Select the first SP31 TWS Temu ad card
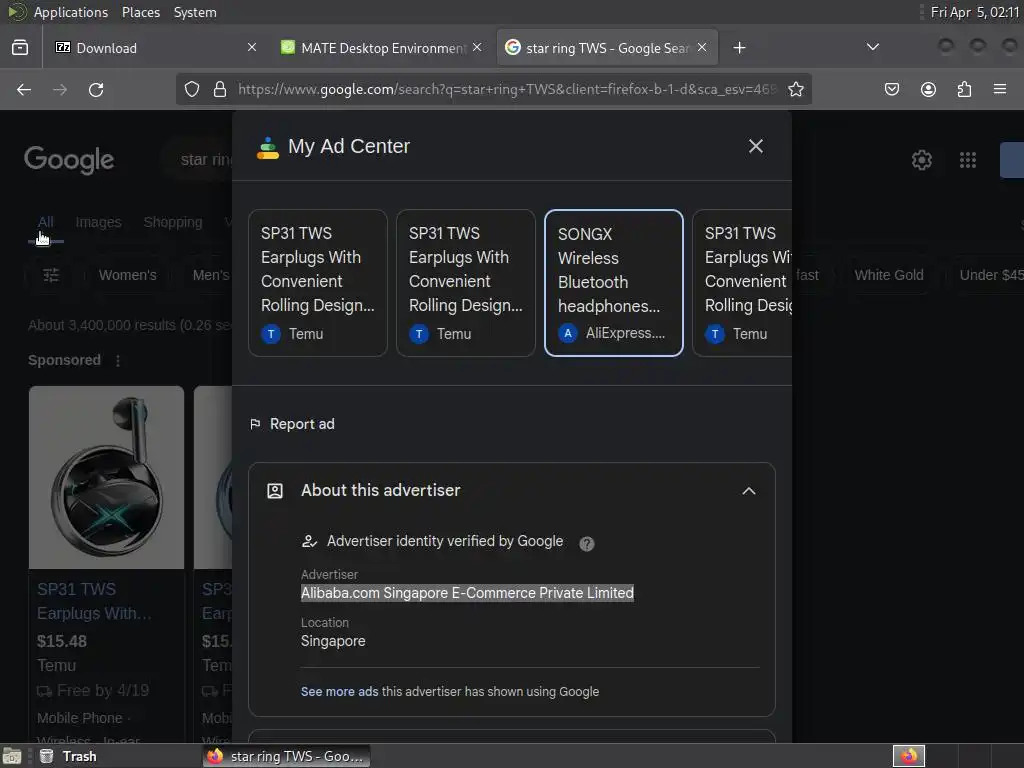The height and width of the screenshot is (768, 1024). [x=318, y=283]
